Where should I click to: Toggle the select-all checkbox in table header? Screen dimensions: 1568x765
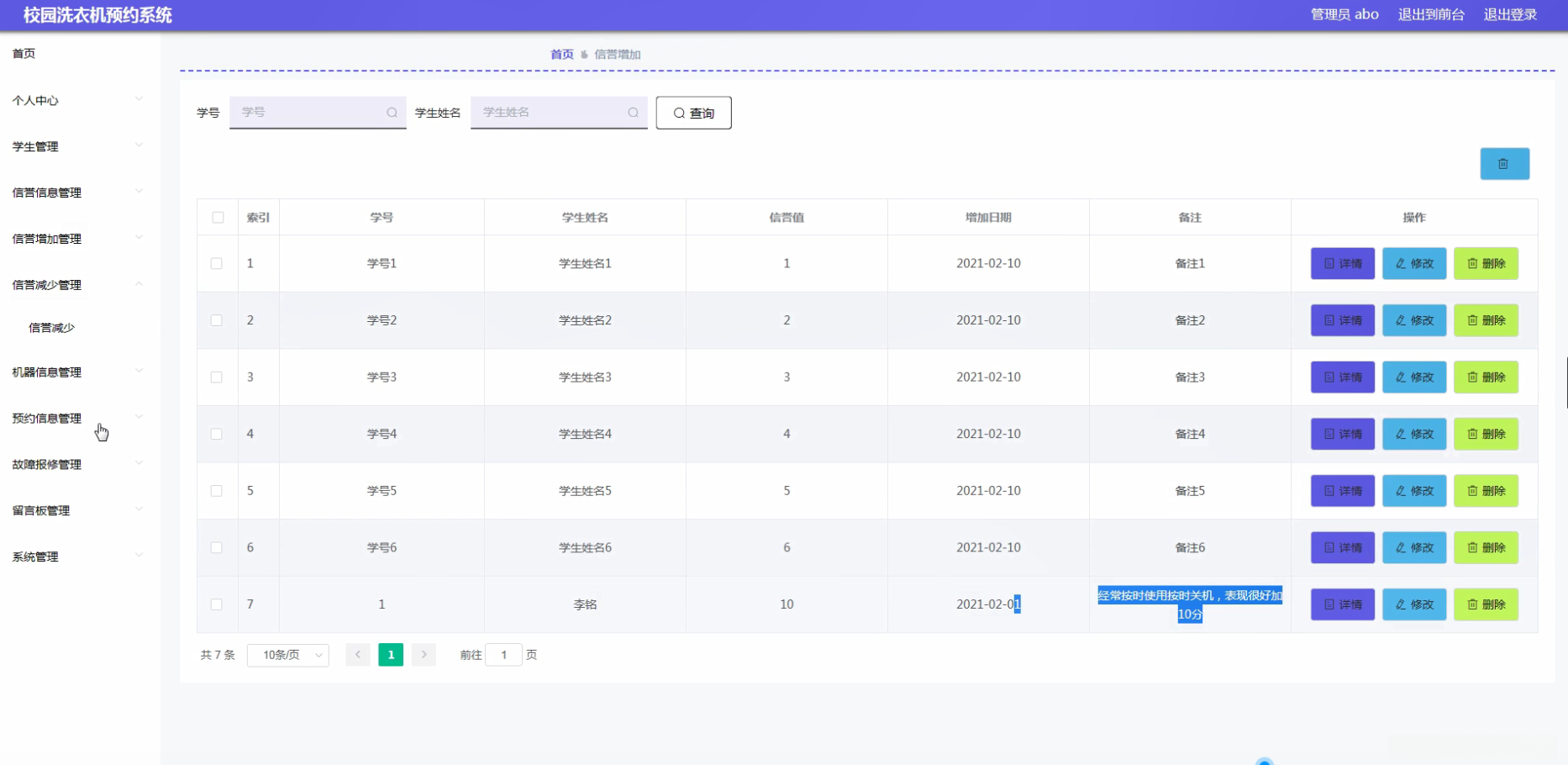point(218,218)
